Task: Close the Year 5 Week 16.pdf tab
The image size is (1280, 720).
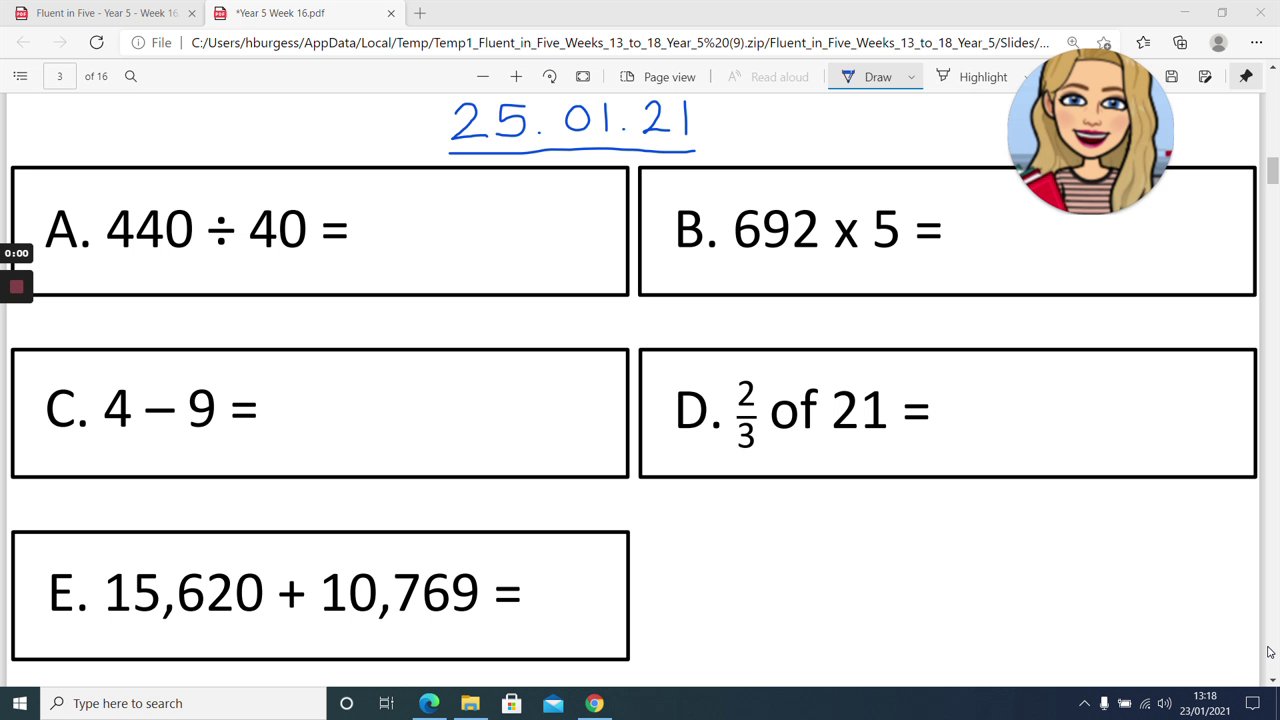Action: (x=391, y=14)
